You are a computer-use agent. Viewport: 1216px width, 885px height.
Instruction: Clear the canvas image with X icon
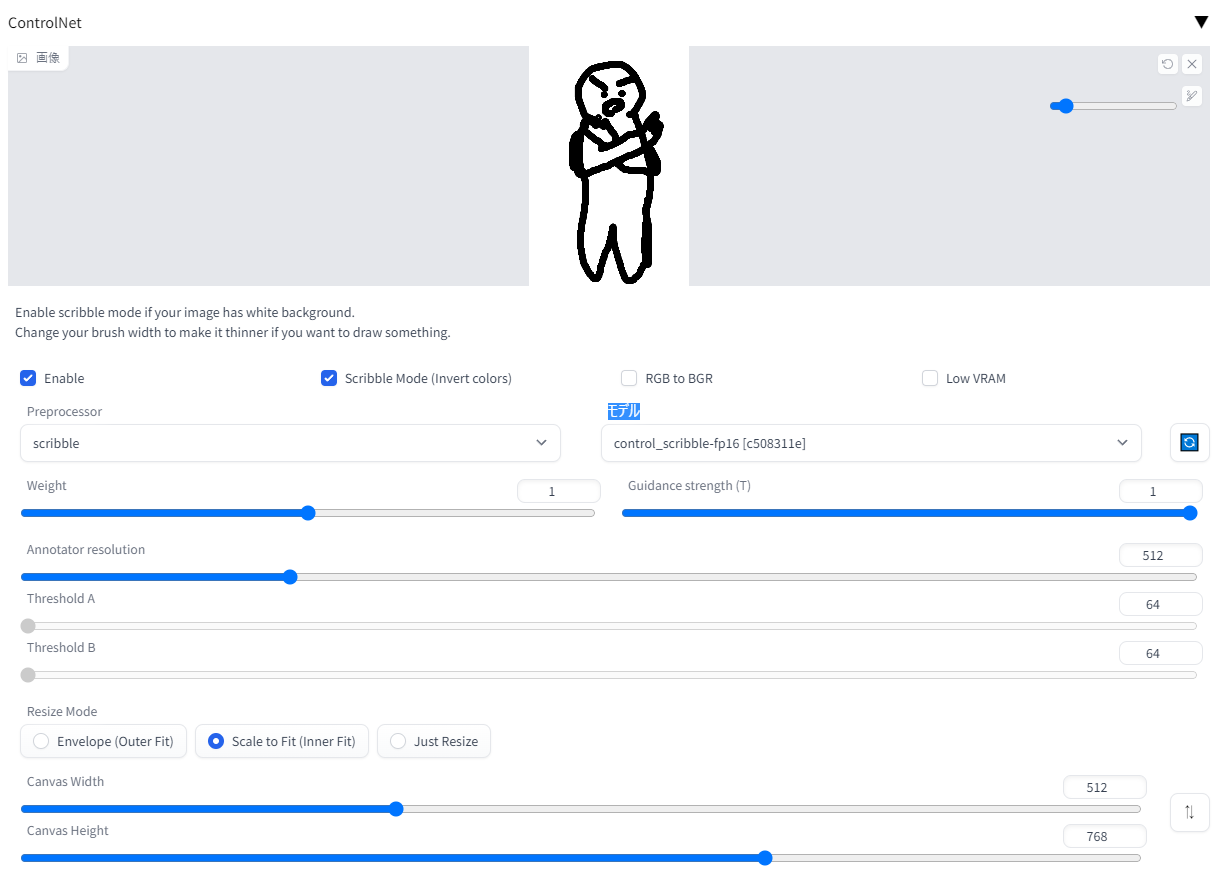pos(1192,64)
